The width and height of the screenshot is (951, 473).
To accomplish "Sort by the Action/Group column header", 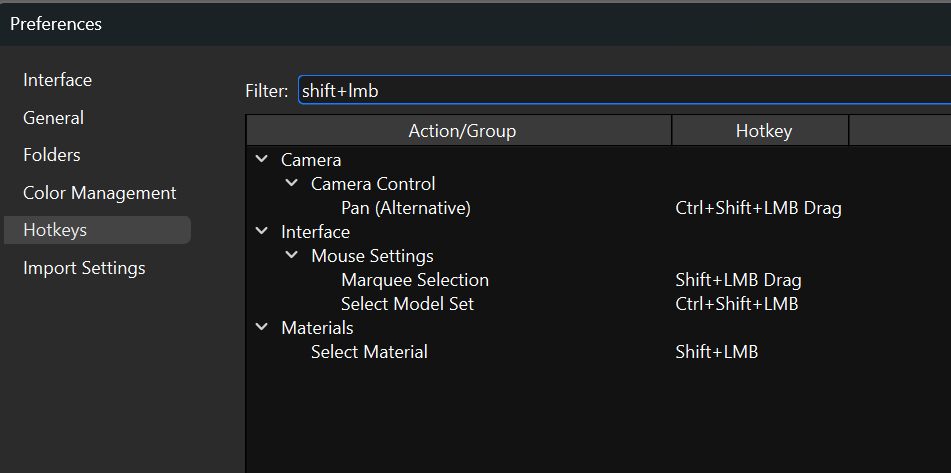I will pos(461,131).
